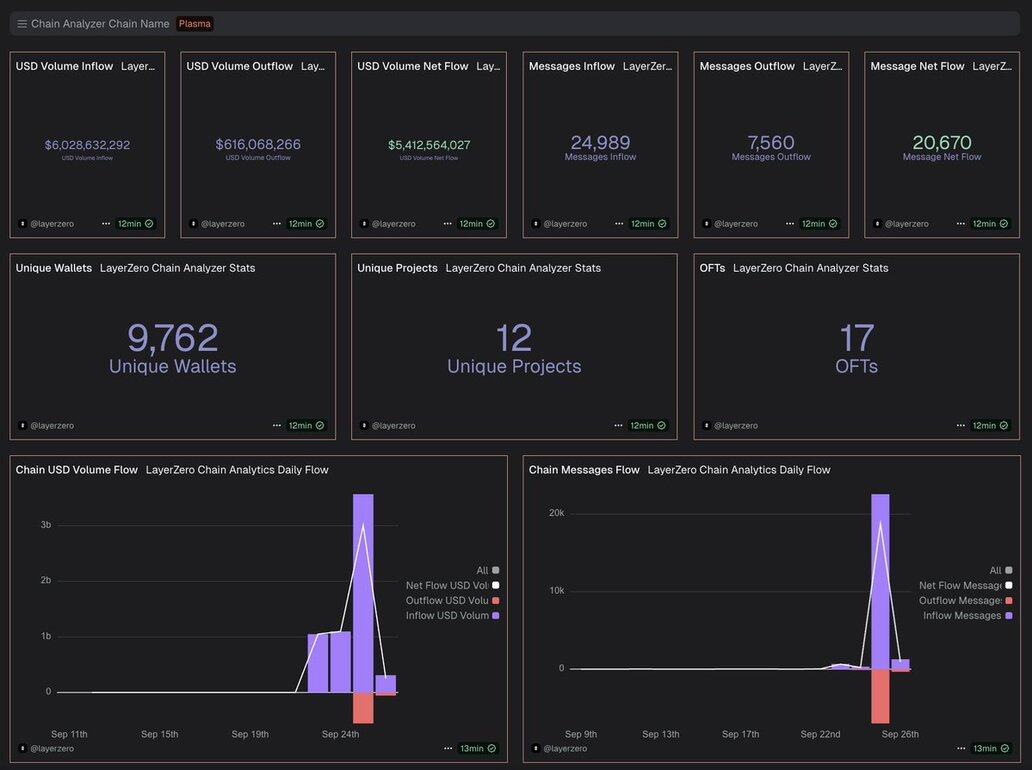Open three-dot menu on Unique Projects card
1032x770 pixels.
(618, 426)
